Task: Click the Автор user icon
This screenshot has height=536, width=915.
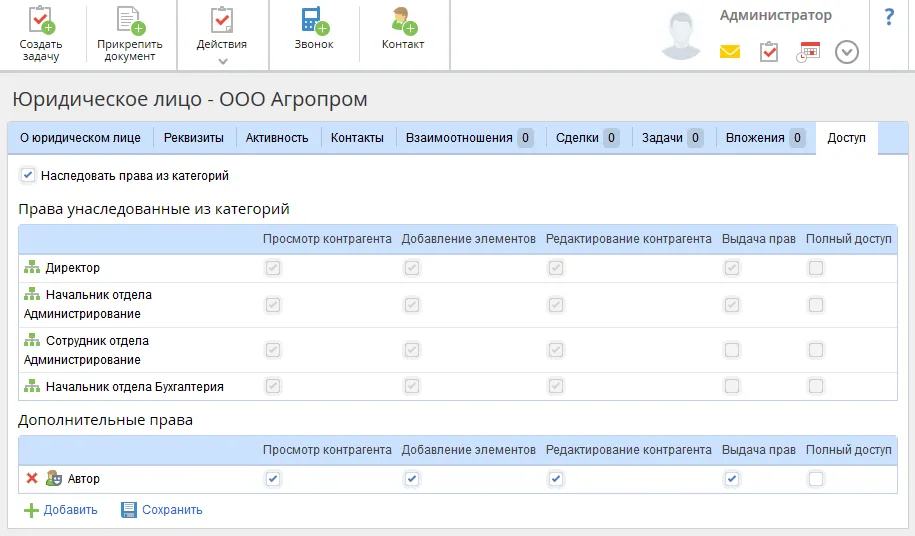Action: pyautogui.click(x=54, y=478)
